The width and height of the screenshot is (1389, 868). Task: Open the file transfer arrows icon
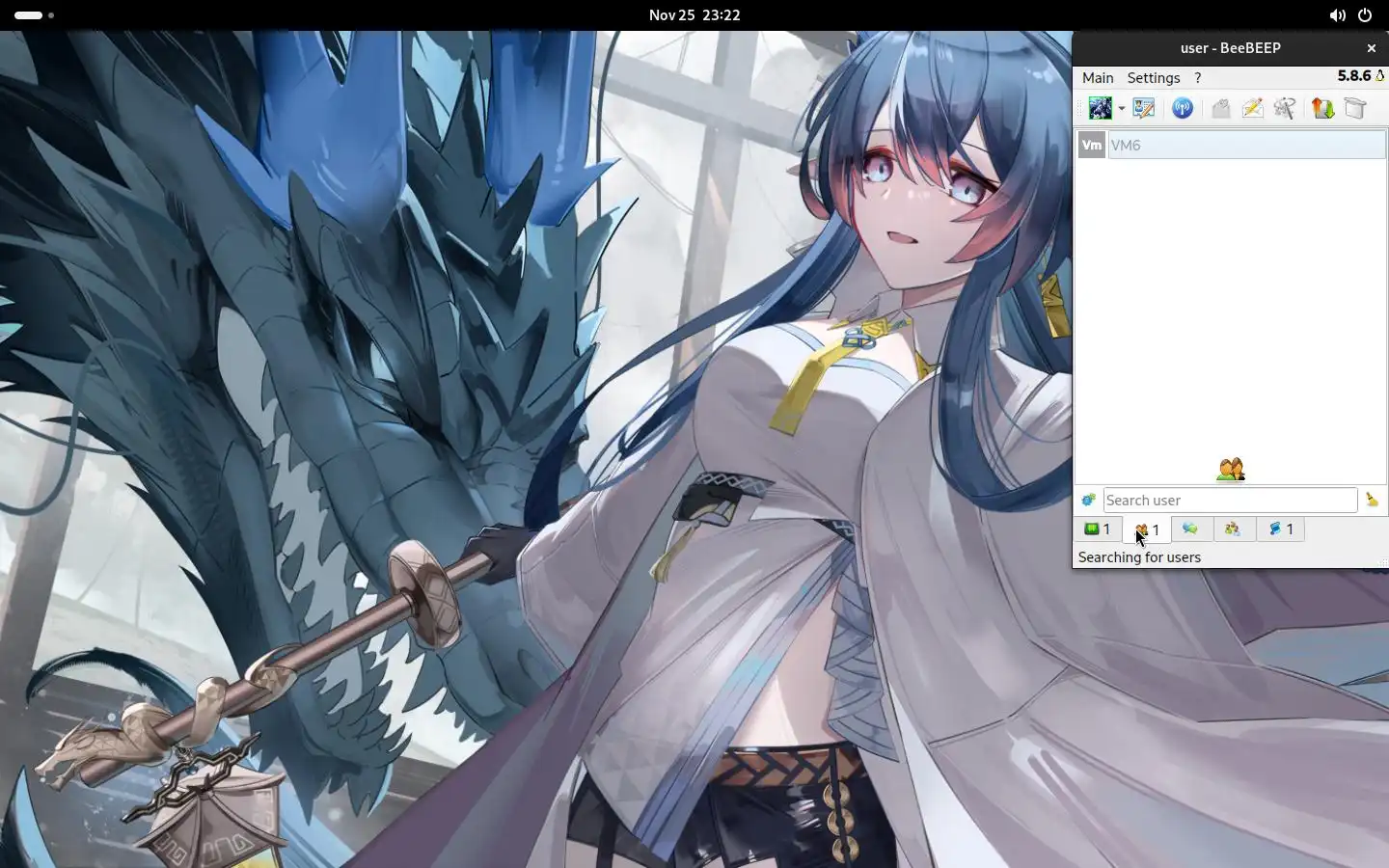pyautogui.click(x=1322, y=108)
